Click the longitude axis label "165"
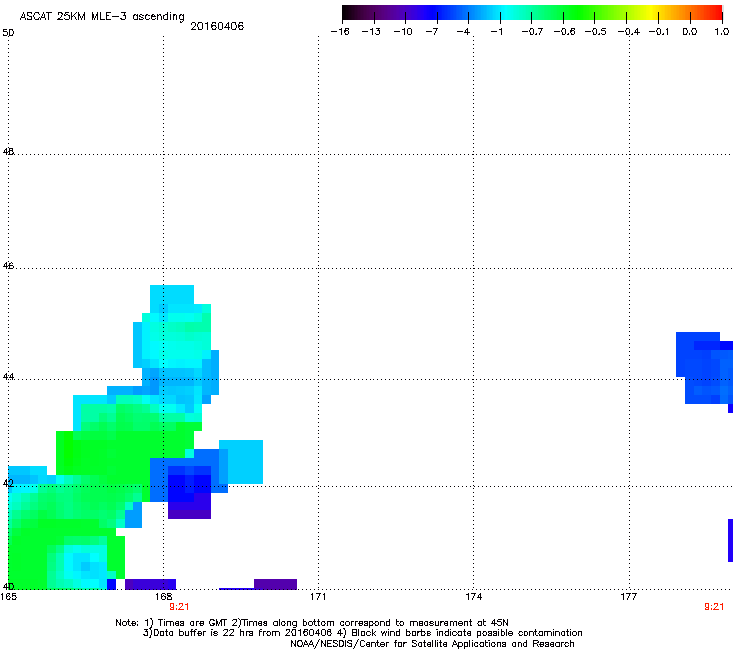The height and width of the screenshot is (650, 740). click(8, 597)
